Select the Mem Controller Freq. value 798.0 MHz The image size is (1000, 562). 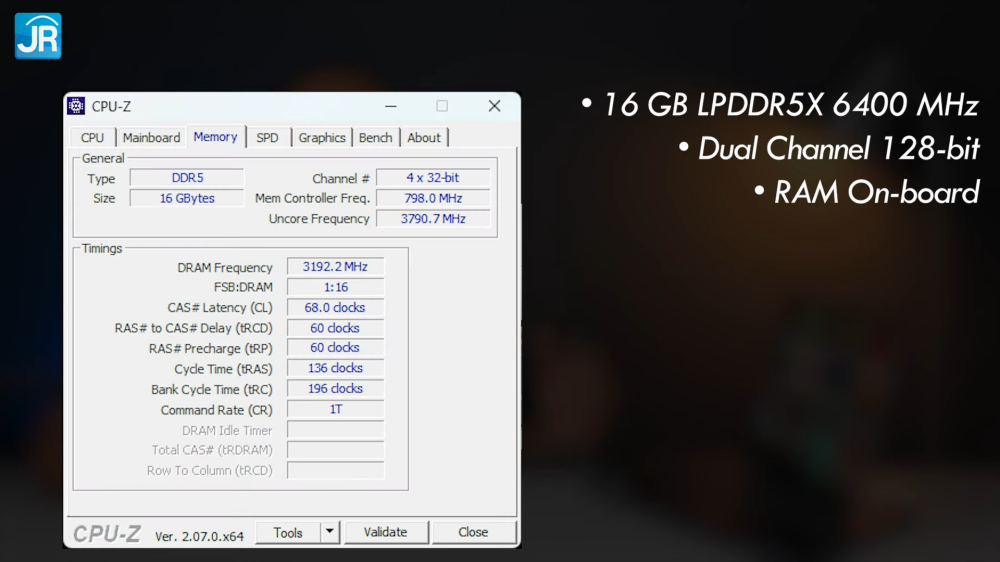pos(433,198)
